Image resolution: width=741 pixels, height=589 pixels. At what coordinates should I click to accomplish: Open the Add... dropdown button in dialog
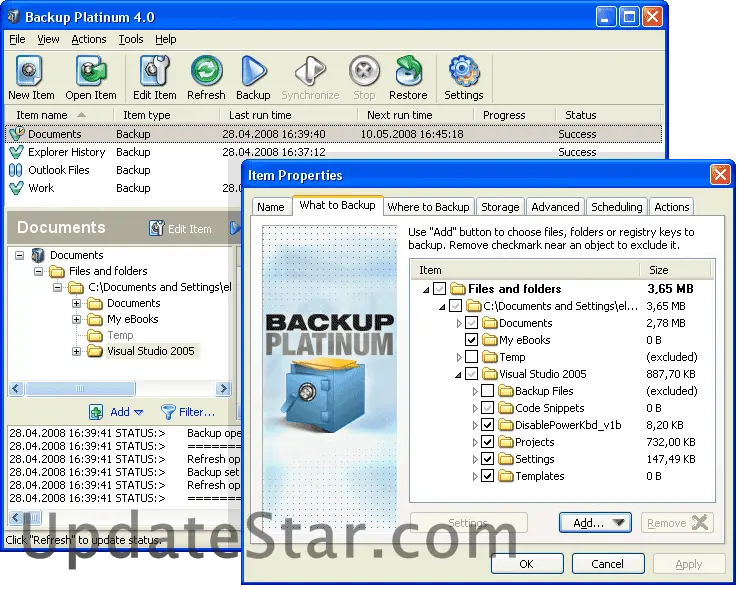pos(595,522)
